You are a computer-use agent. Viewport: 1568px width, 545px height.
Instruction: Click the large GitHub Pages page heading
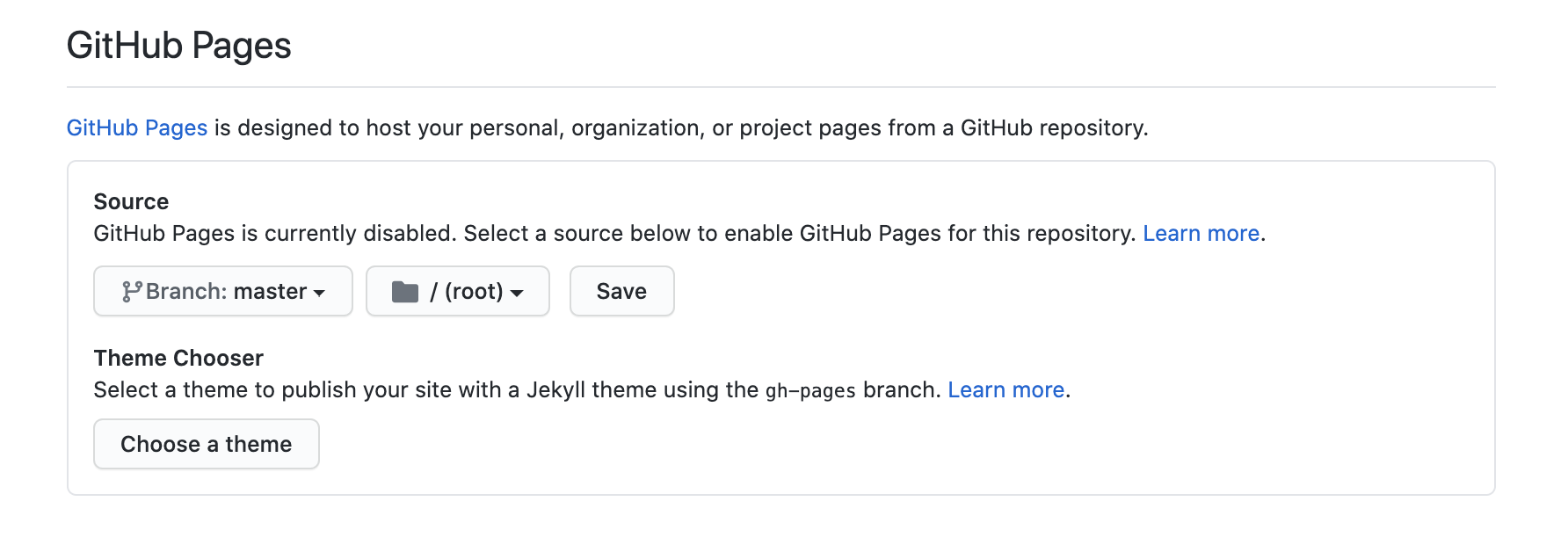point(178,46)
